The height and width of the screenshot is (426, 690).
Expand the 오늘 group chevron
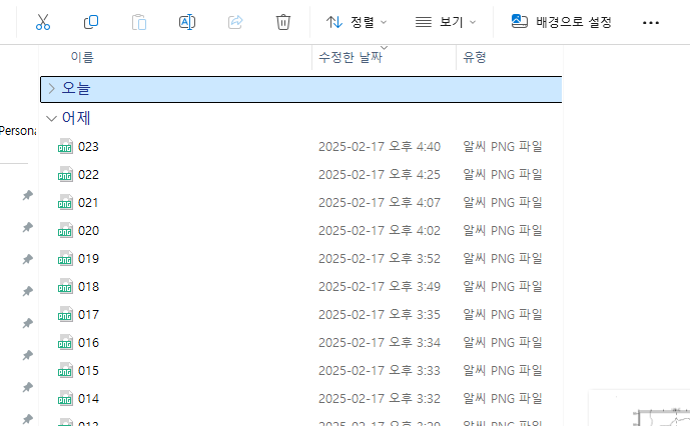point(51,89)
